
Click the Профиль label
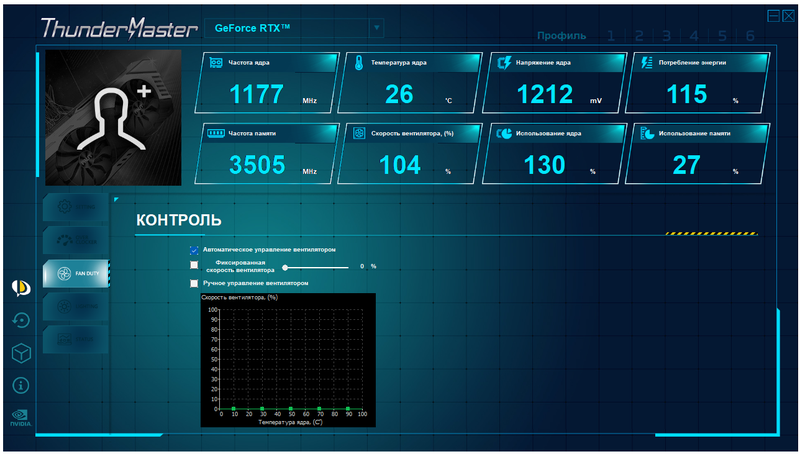[x=561, y=36]
